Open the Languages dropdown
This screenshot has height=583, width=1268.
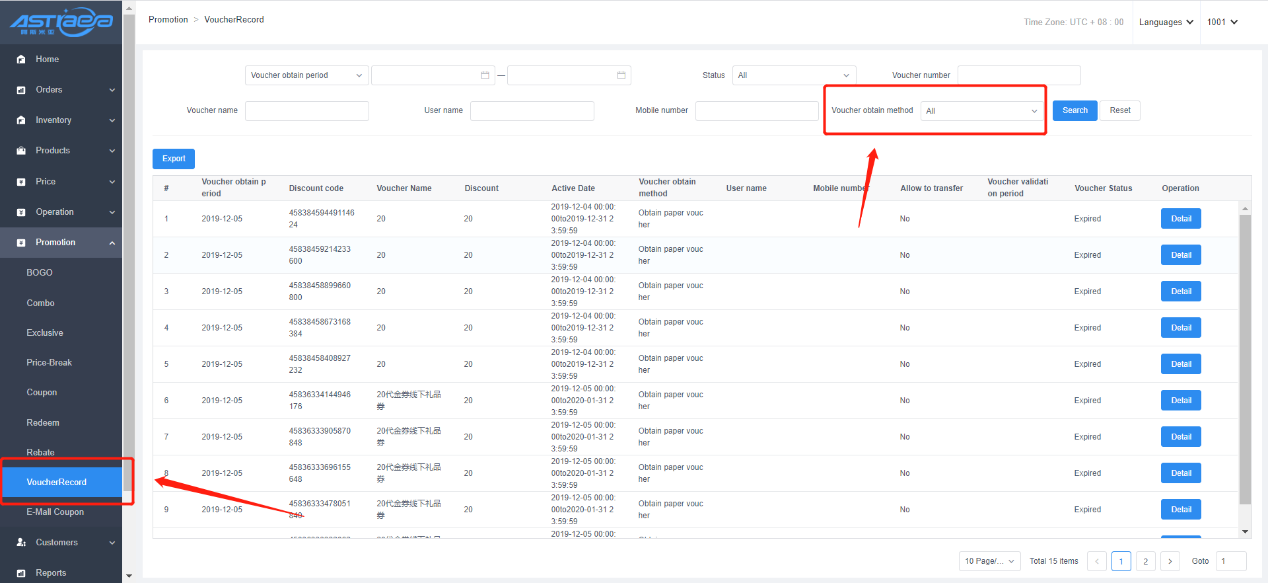[x=1166, y=22]
